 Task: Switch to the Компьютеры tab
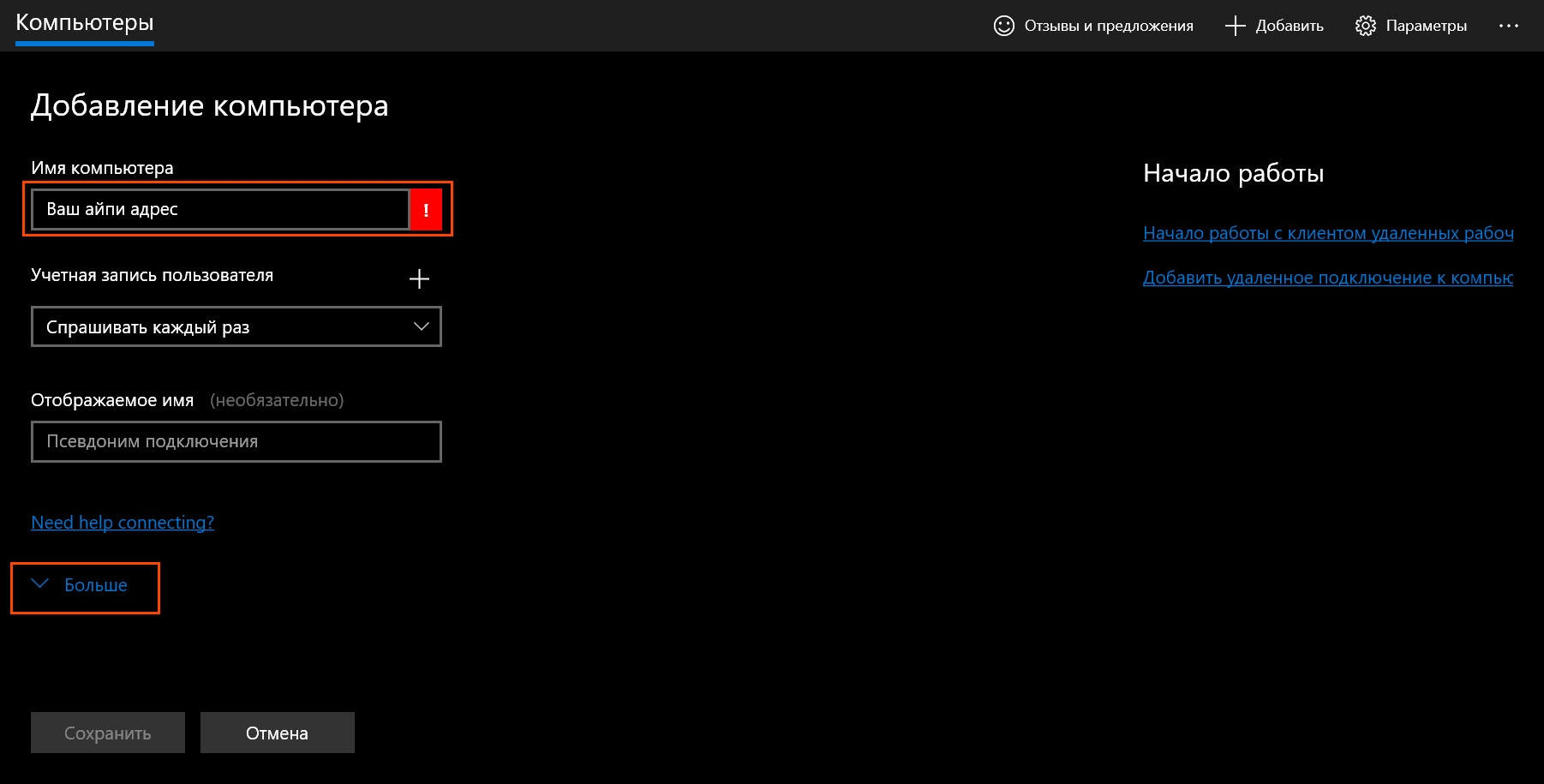click(85, 23)
